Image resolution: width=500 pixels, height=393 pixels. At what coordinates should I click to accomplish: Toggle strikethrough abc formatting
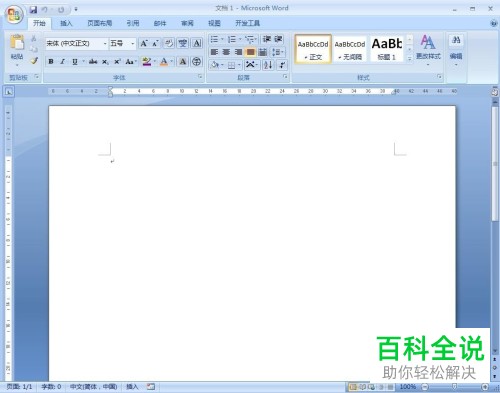coord(93,62)
